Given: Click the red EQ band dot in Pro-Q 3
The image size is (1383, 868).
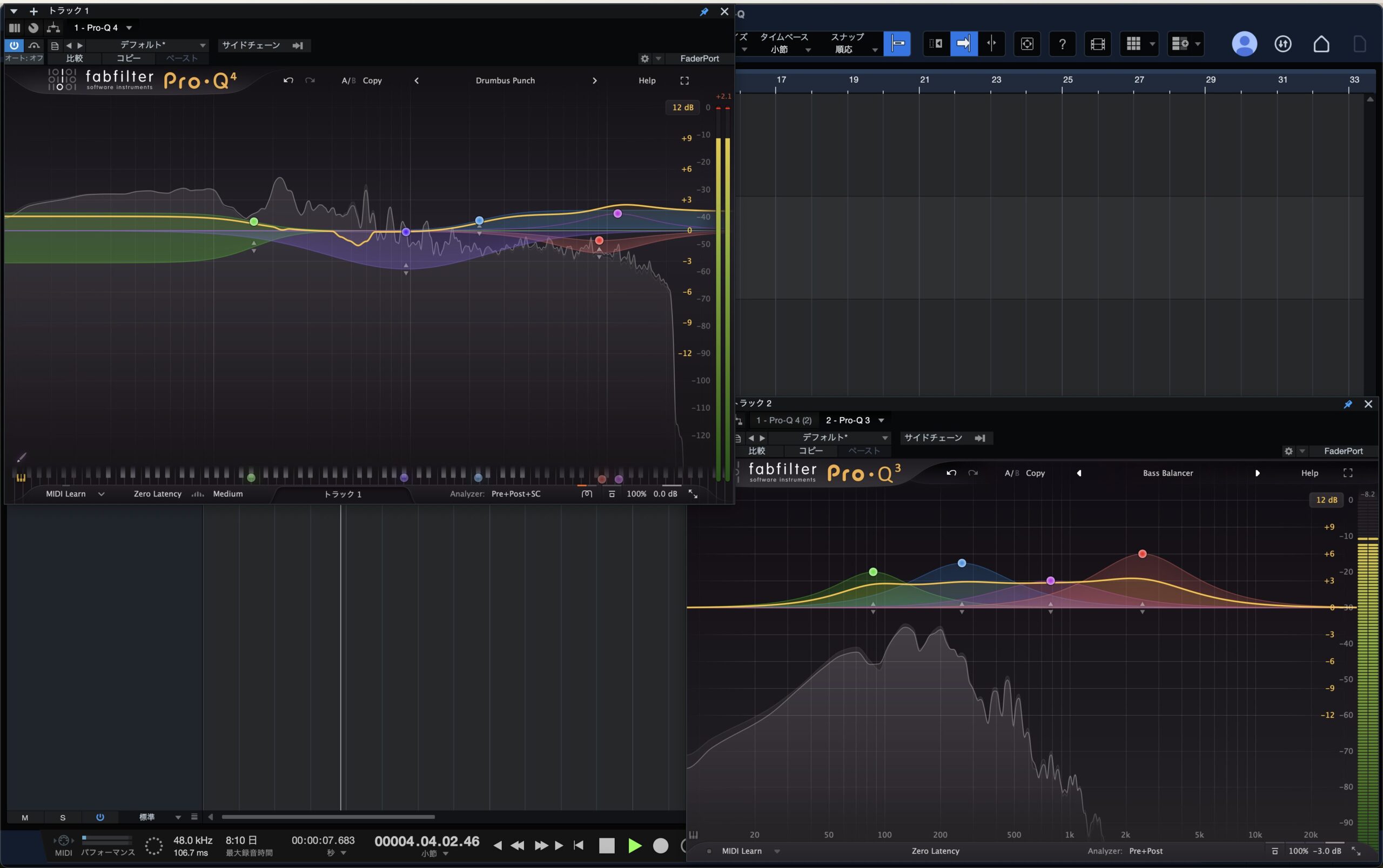Looking at the screenshot, I should (1143, 554).
